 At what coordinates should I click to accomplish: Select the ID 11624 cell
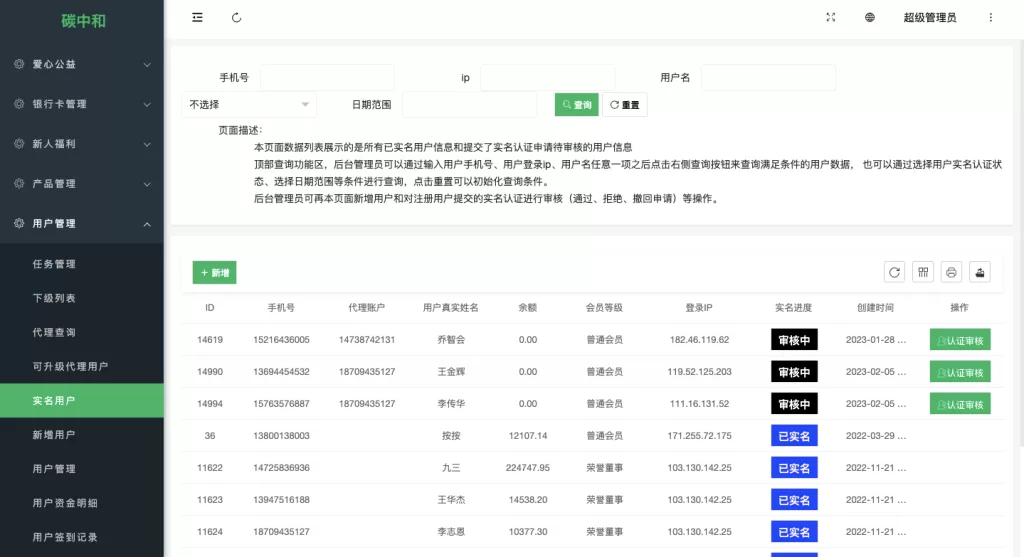tap(210, 532)
